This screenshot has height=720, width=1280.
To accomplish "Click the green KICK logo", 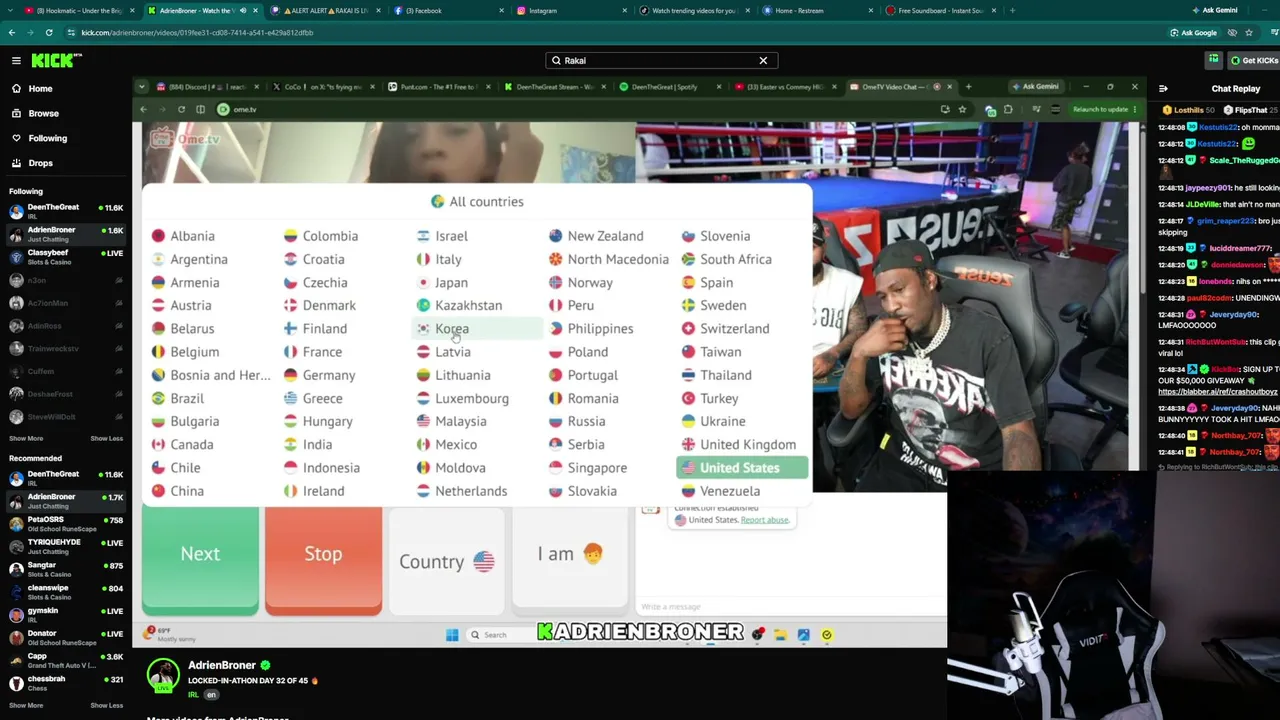I will click(52, 61).
